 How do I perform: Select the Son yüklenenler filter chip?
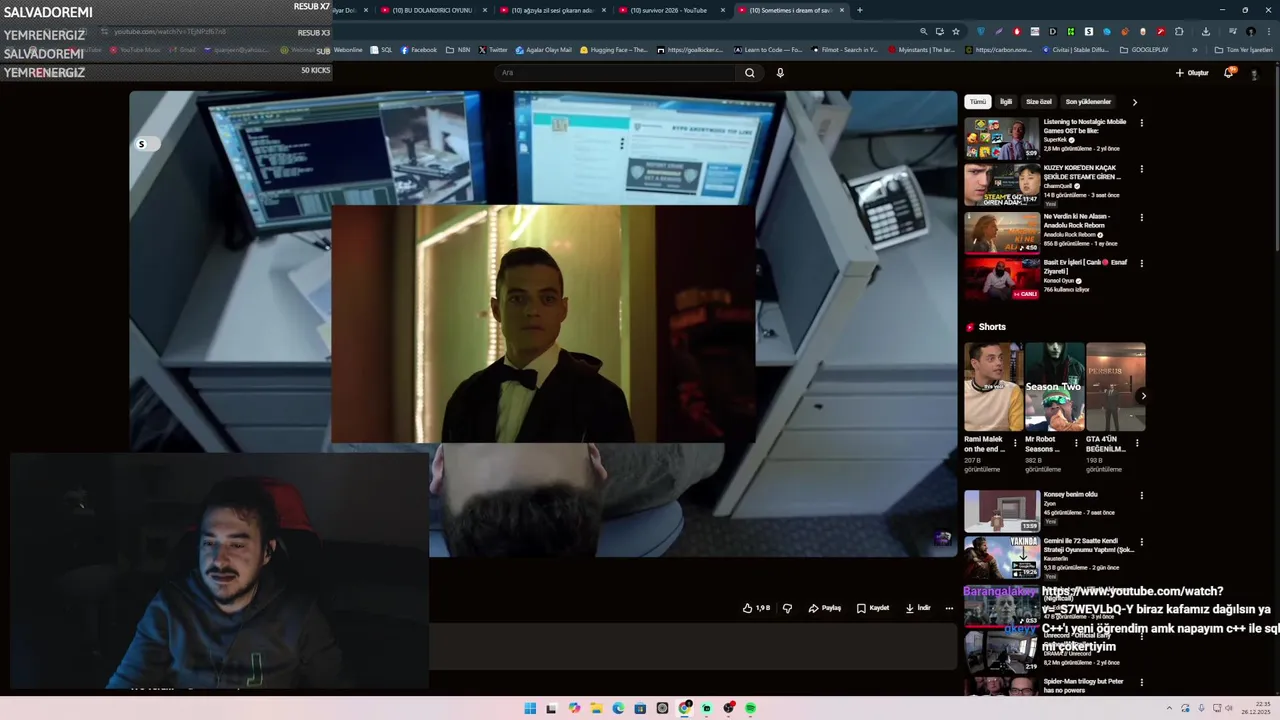[1088, 102]
